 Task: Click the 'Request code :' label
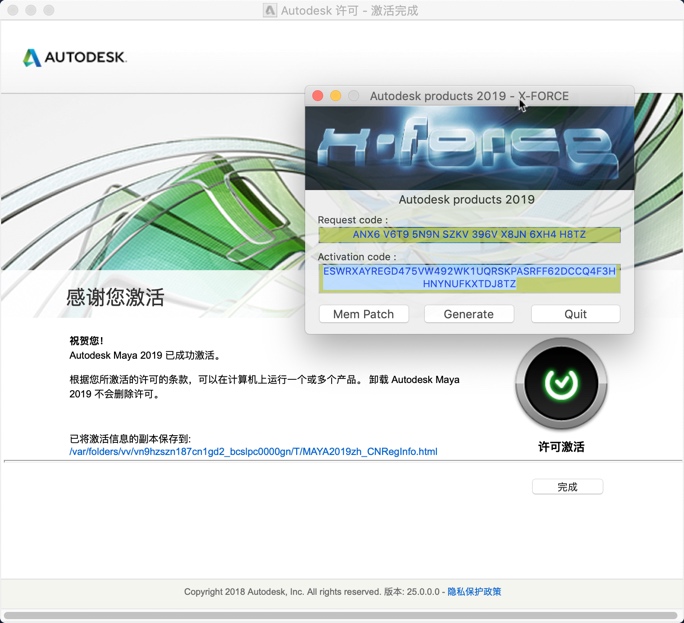click(x=352, y=220)
